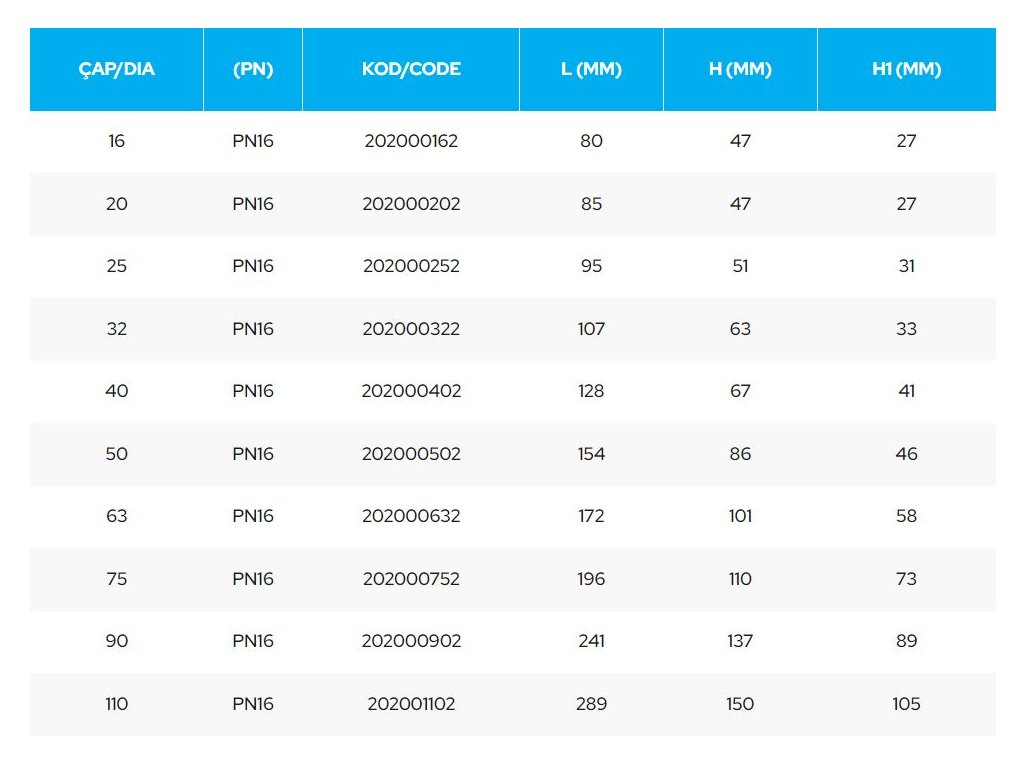Click the H1 (MM) column header

tap(906, 69)
